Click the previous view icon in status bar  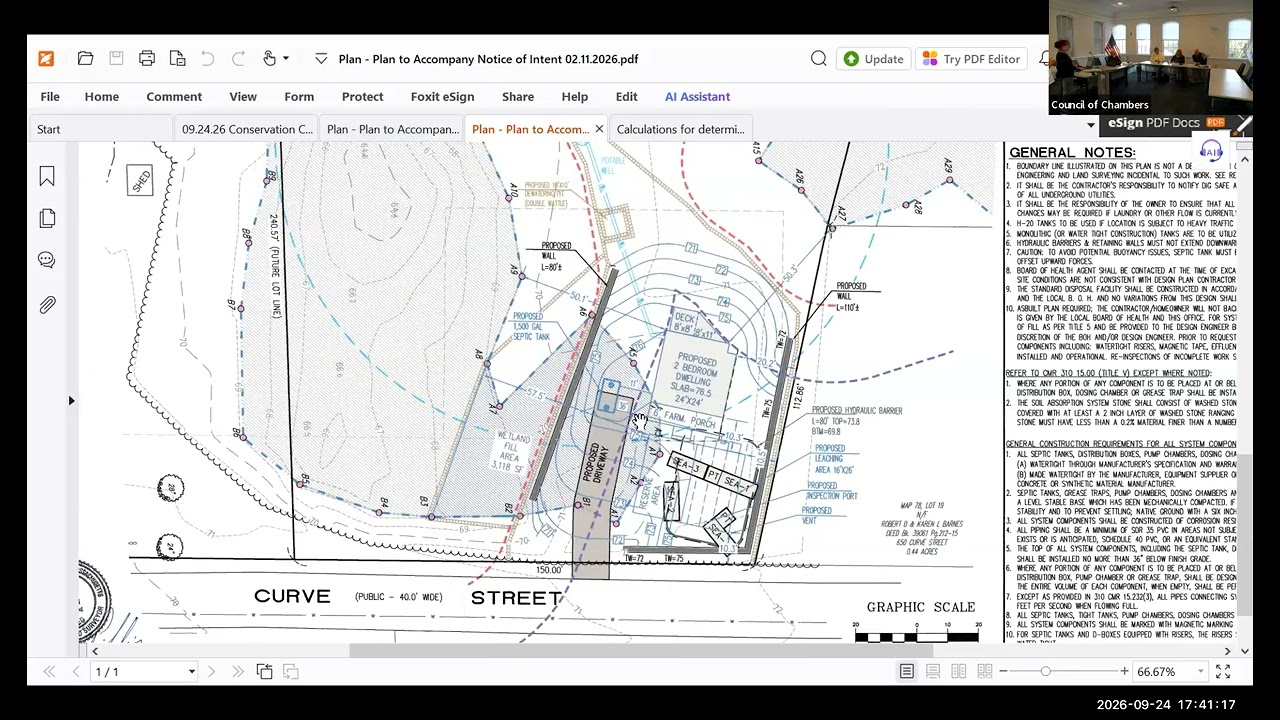click(264, 672)
